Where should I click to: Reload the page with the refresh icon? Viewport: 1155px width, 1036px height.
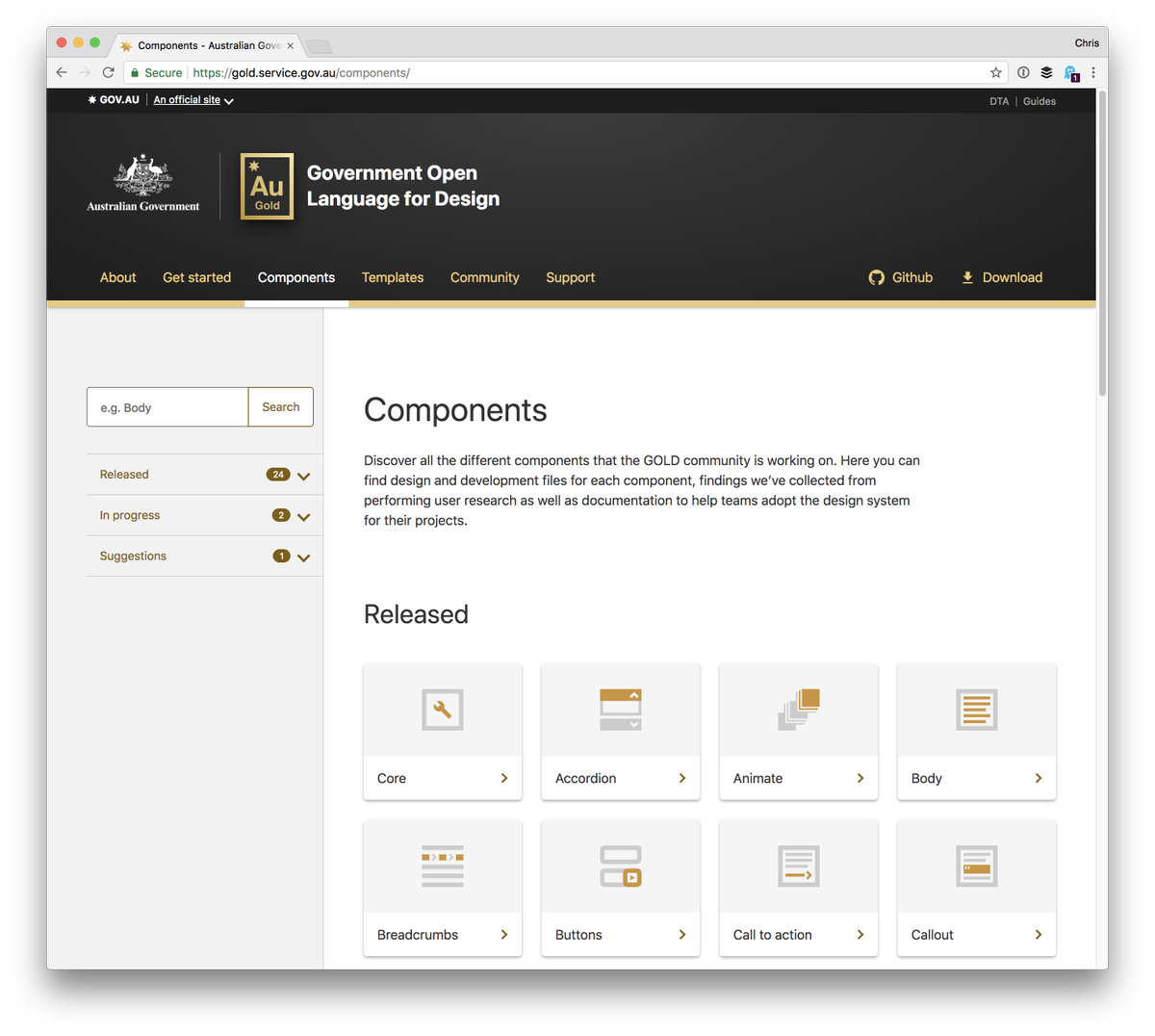pos(109,72)
